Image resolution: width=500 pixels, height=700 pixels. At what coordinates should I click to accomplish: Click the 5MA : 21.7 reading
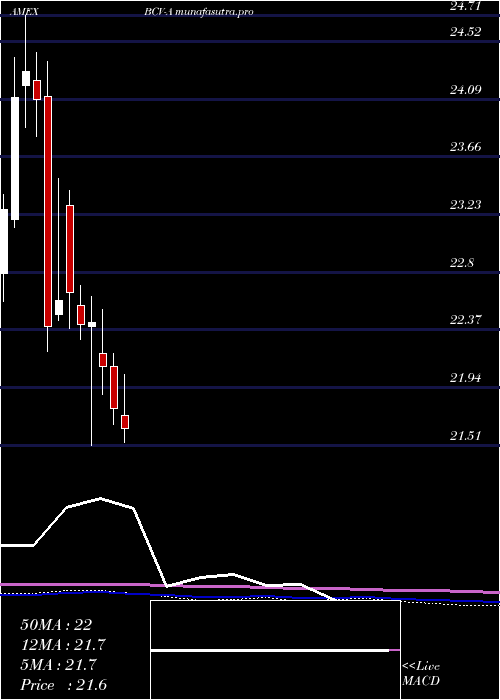(56, 665)
